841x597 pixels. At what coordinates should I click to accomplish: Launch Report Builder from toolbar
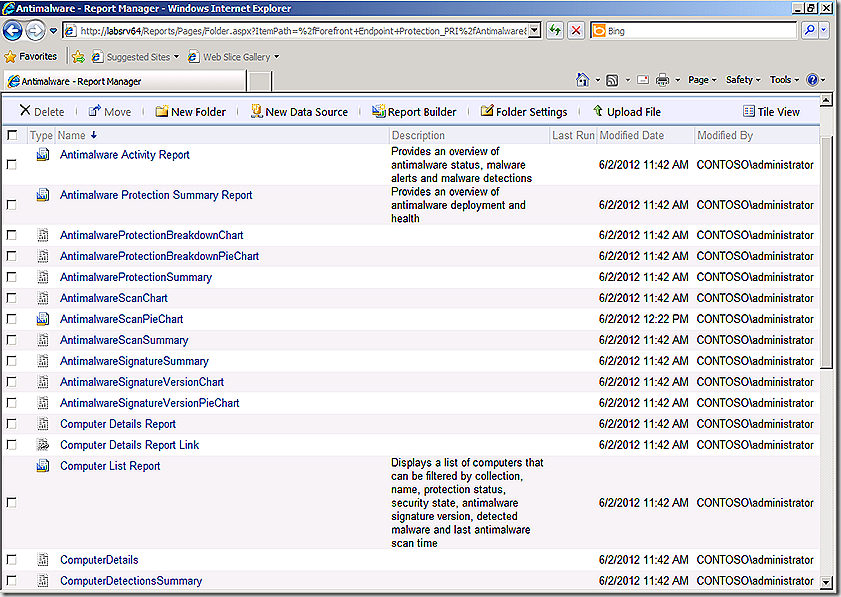pos(414,112)
